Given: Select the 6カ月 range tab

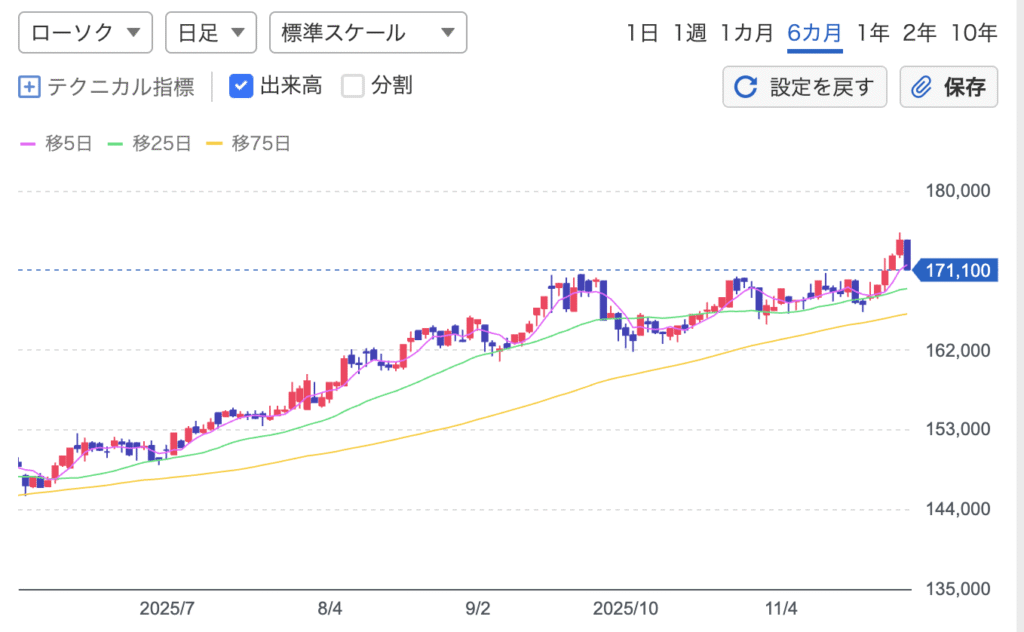Looking at the screenshot, I should tap(815, 32).
